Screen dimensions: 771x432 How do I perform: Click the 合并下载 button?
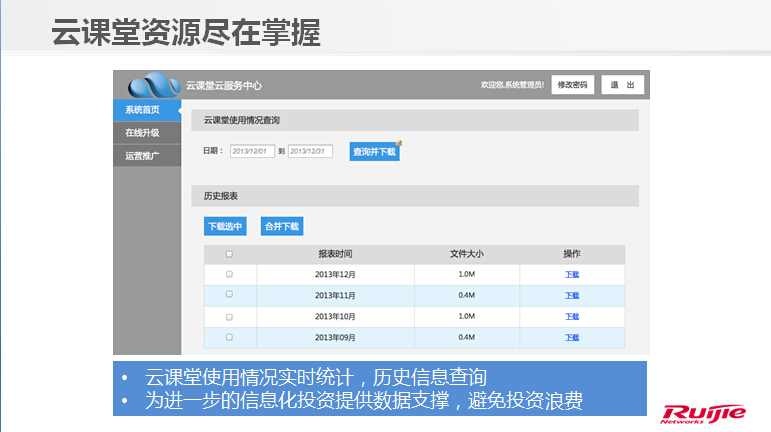pyautogui.click(x=281, y=227)
